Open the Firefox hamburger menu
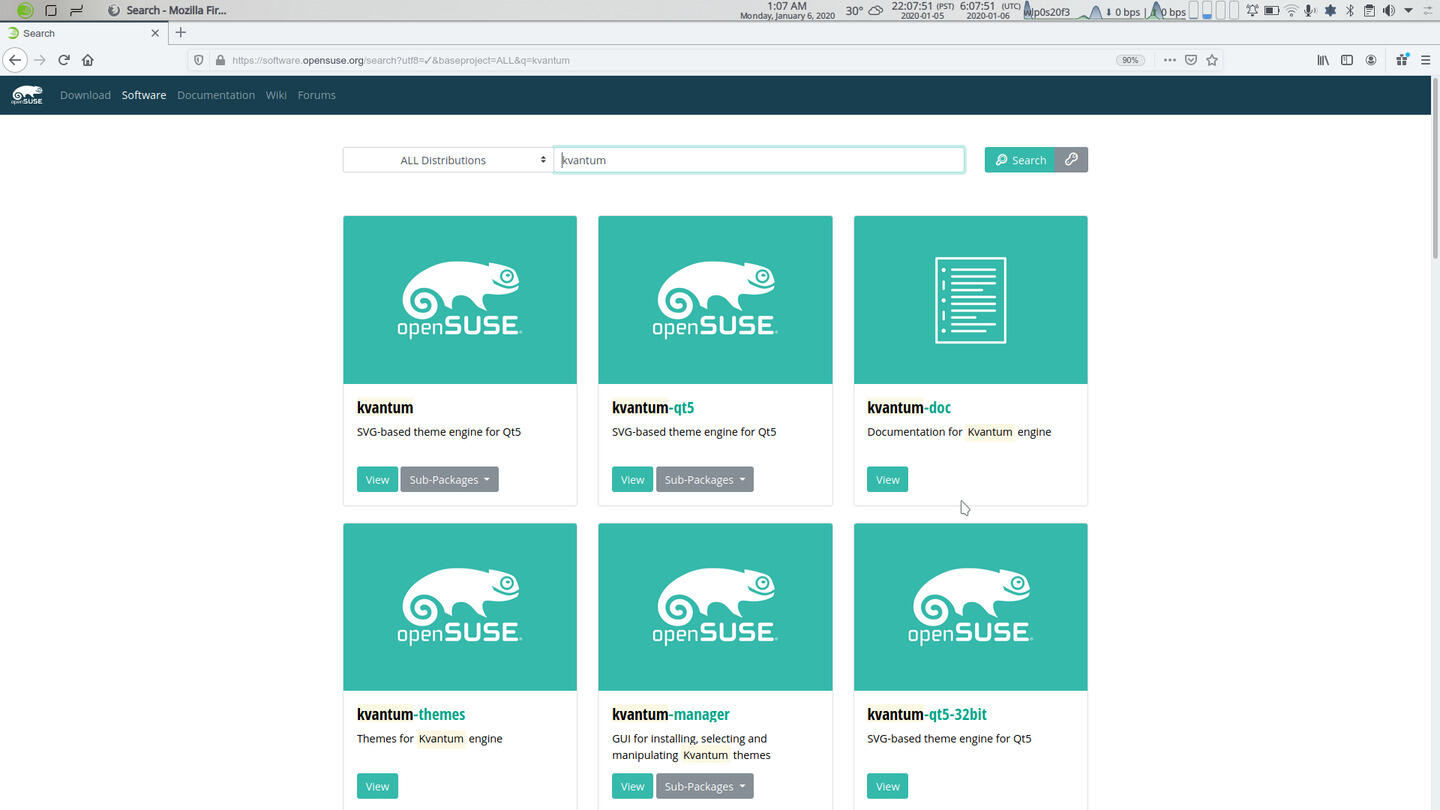Screen dimensions: 1440x810 pyautogui.click(x=1425, y=60)
